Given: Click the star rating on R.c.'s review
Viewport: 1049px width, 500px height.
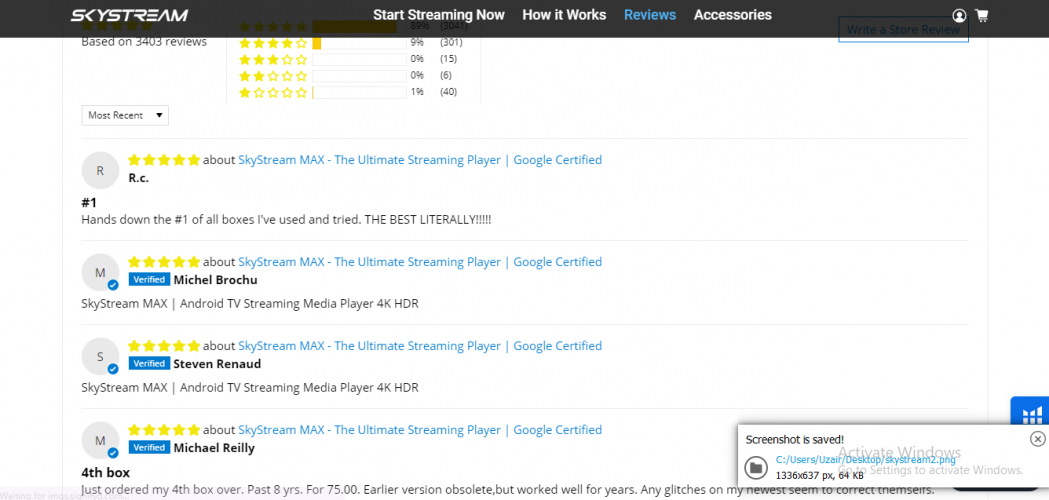Looking at the screenshot, I should click(x=164, y=160).
